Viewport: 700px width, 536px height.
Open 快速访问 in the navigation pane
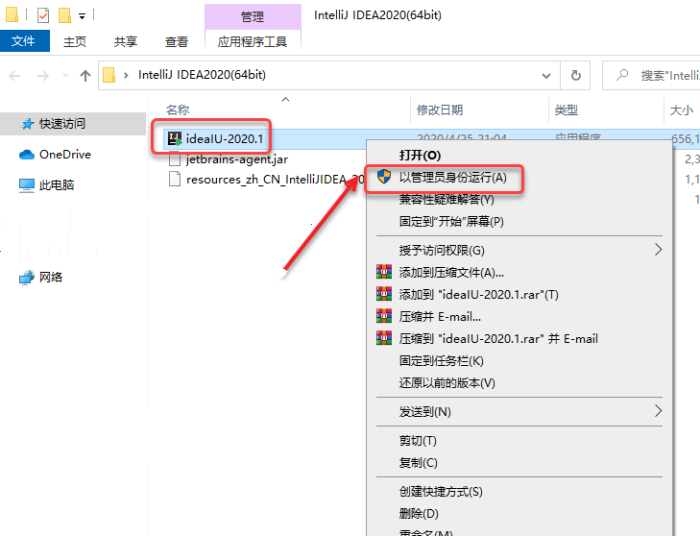[x=62, y=124]
